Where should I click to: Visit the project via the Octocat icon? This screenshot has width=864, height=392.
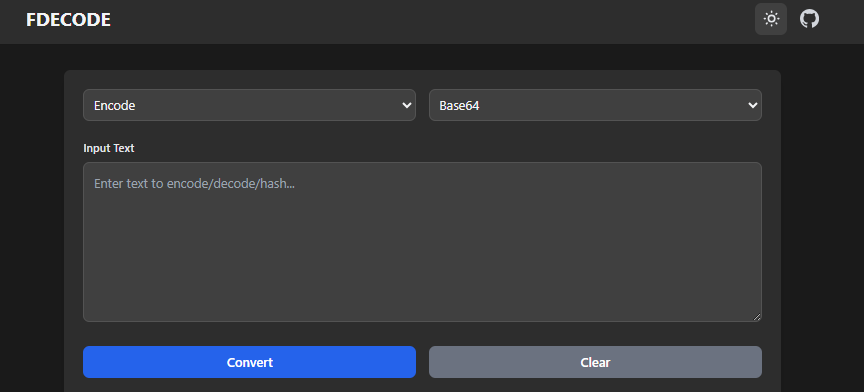809,19
